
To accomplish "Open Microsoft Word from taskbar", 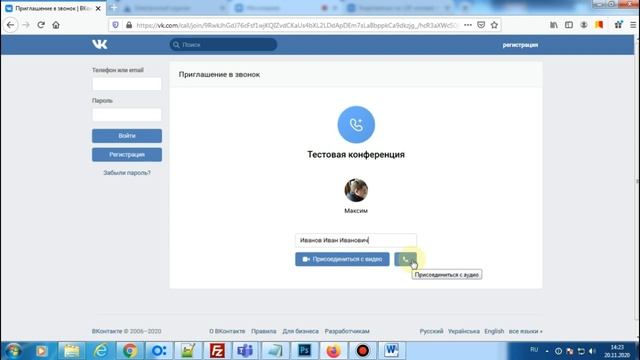I will (391, 351).
